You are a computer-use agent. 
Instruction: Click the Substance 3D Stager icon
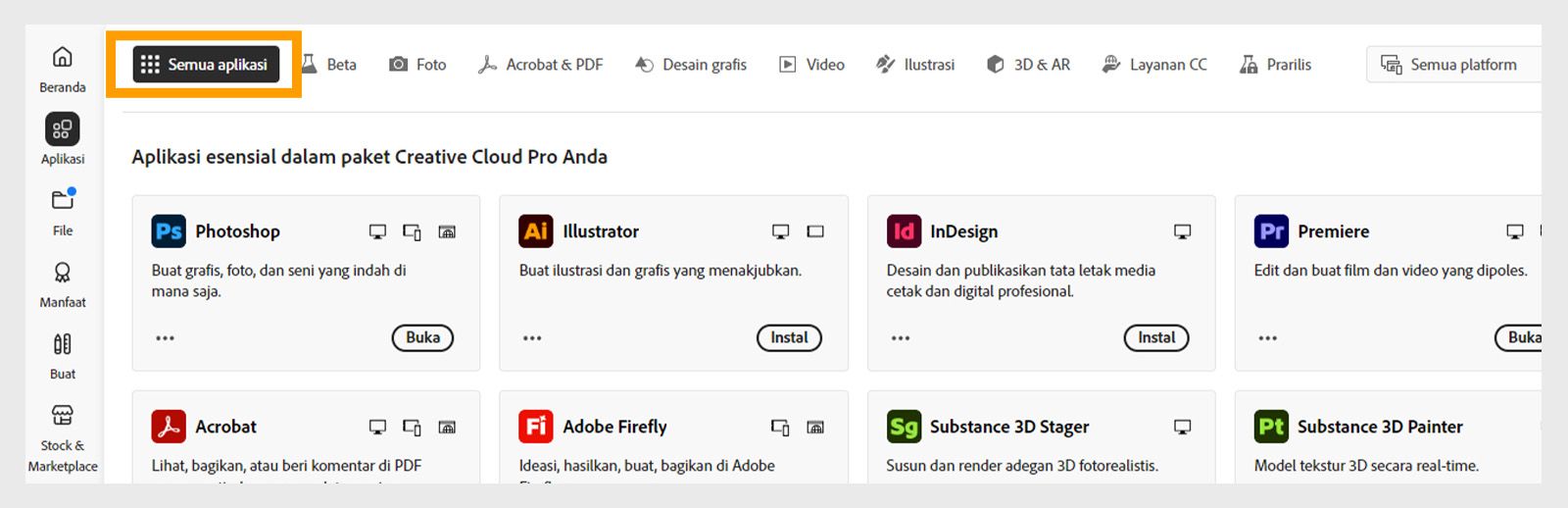pyautogui.click(x=904, y=427)
